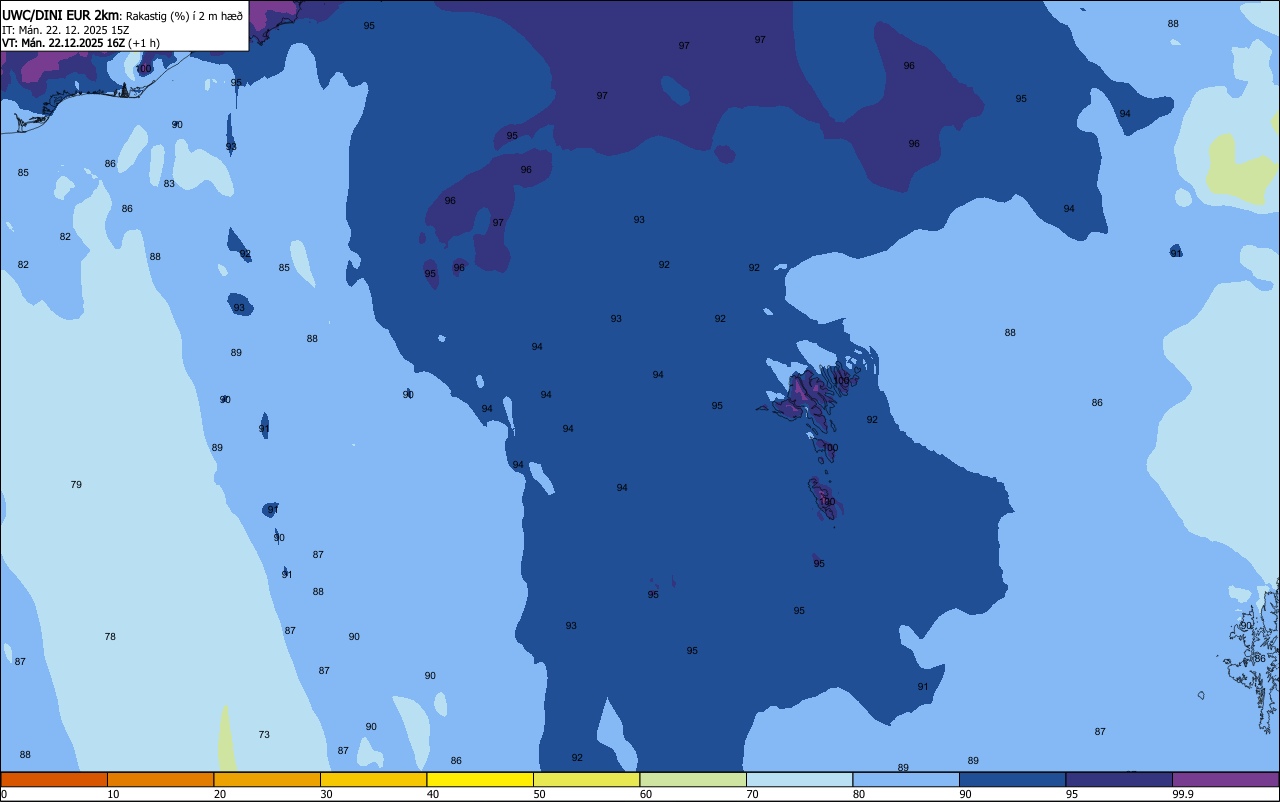Click the 'UWC/DINI EUR 2km' title text
Viewport: 1280px width, 802px height.
click(x=61, y=15)
